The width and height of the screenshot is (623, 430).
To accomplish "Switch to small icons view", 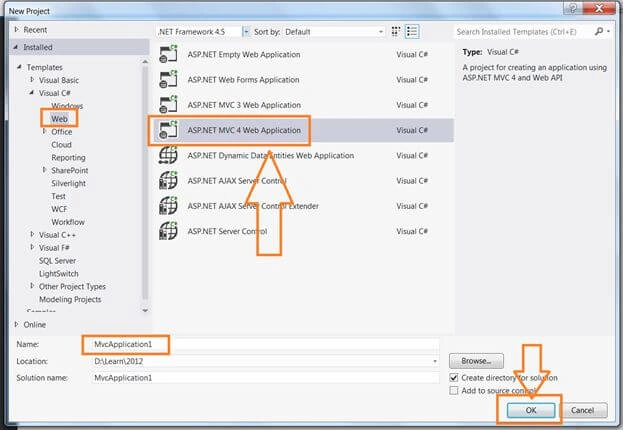I will tap(395, 32).
